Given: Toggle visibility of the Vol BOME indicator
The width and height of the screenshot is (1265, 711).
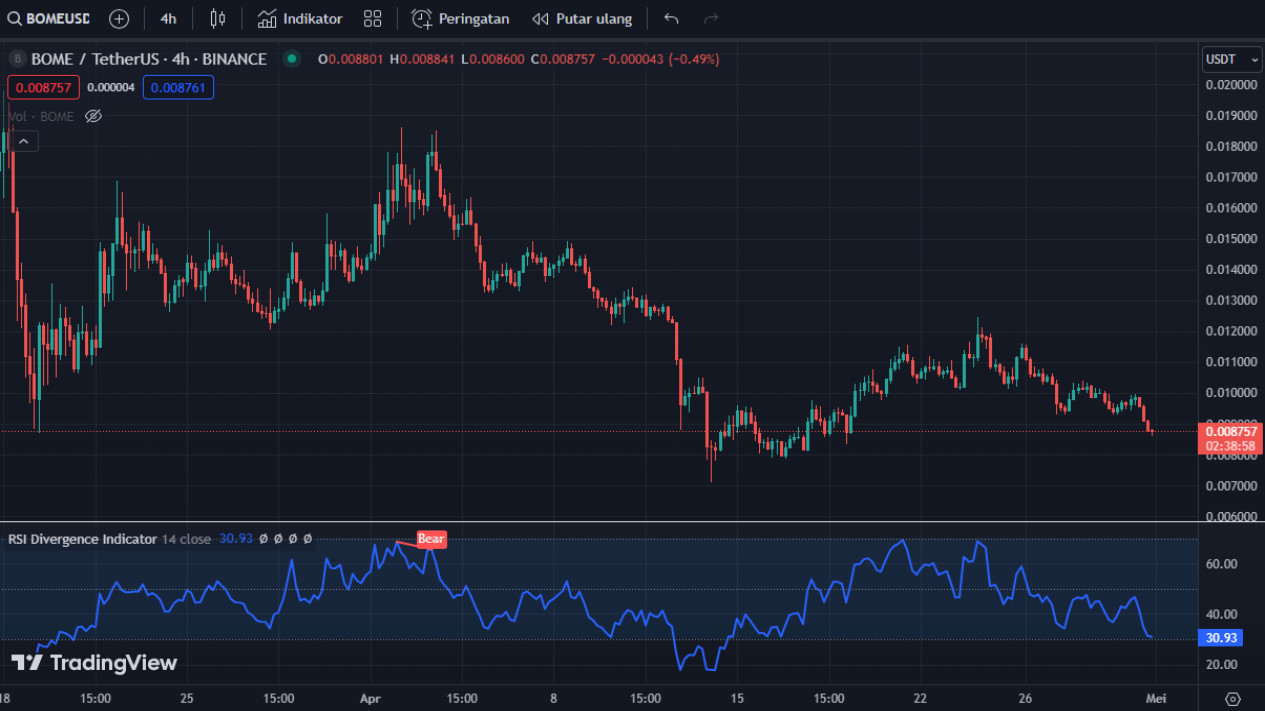Looking at the screenshot, I should [93, 116].
